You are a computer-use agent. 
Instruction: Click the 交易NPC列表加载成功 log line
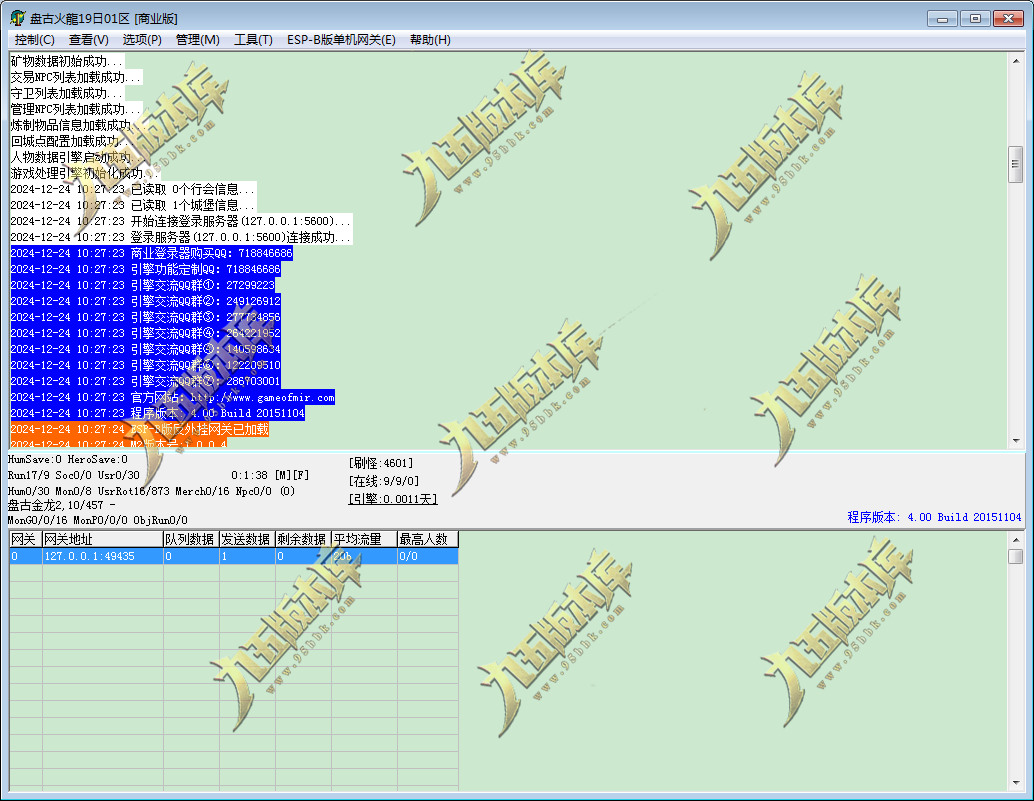click(76, 78)
